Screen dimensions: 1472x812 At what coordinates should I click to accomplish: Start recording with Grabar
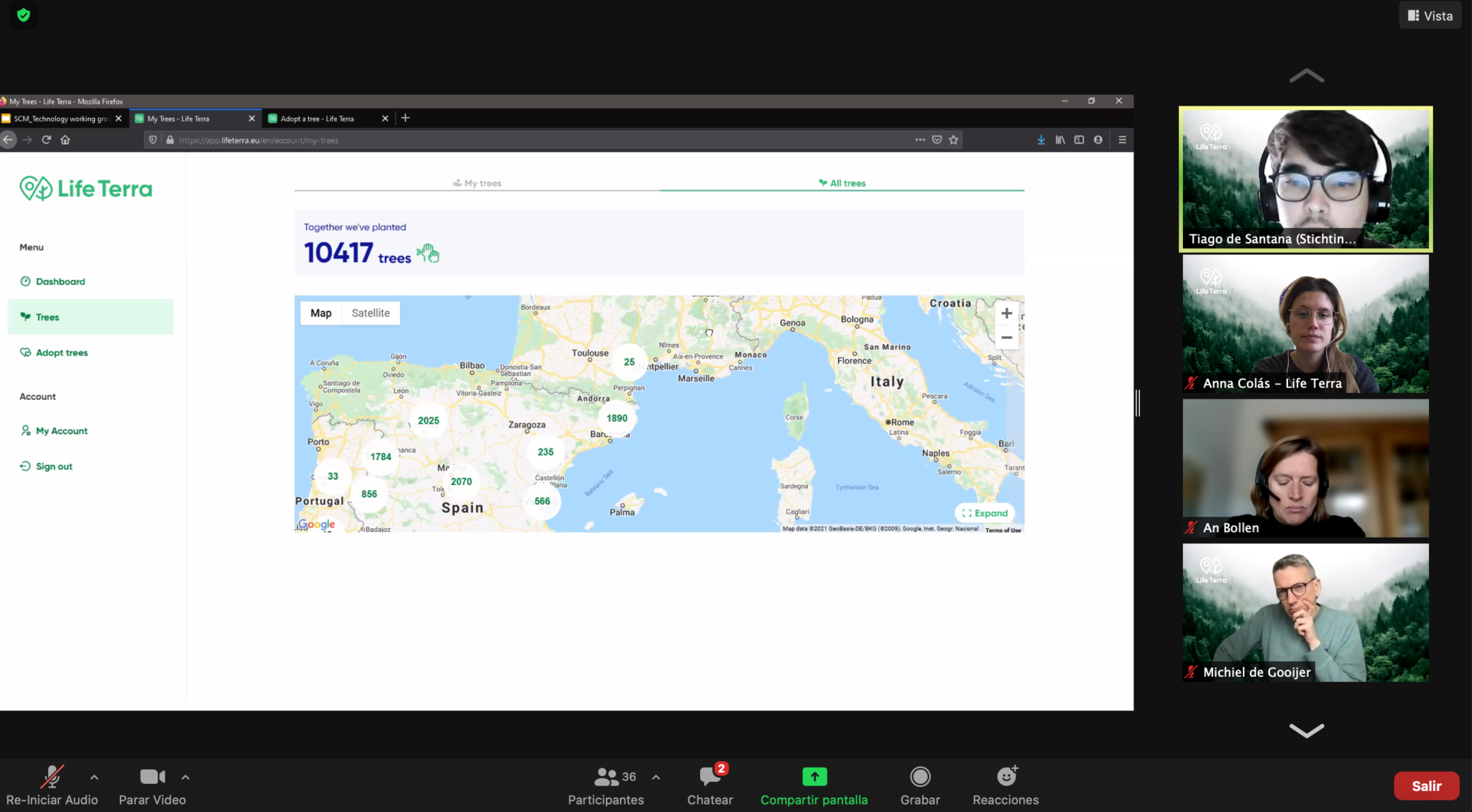point(920,785)
